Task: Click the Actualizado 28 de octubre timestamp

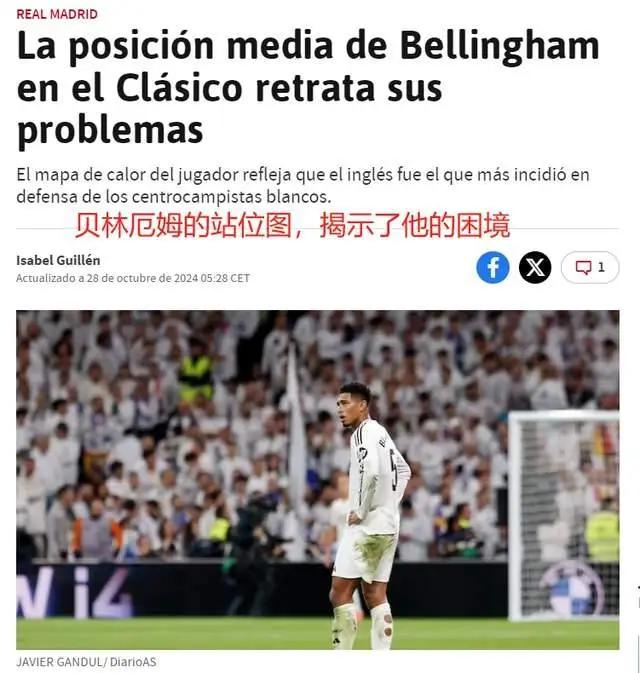Action: pos(133,278)
